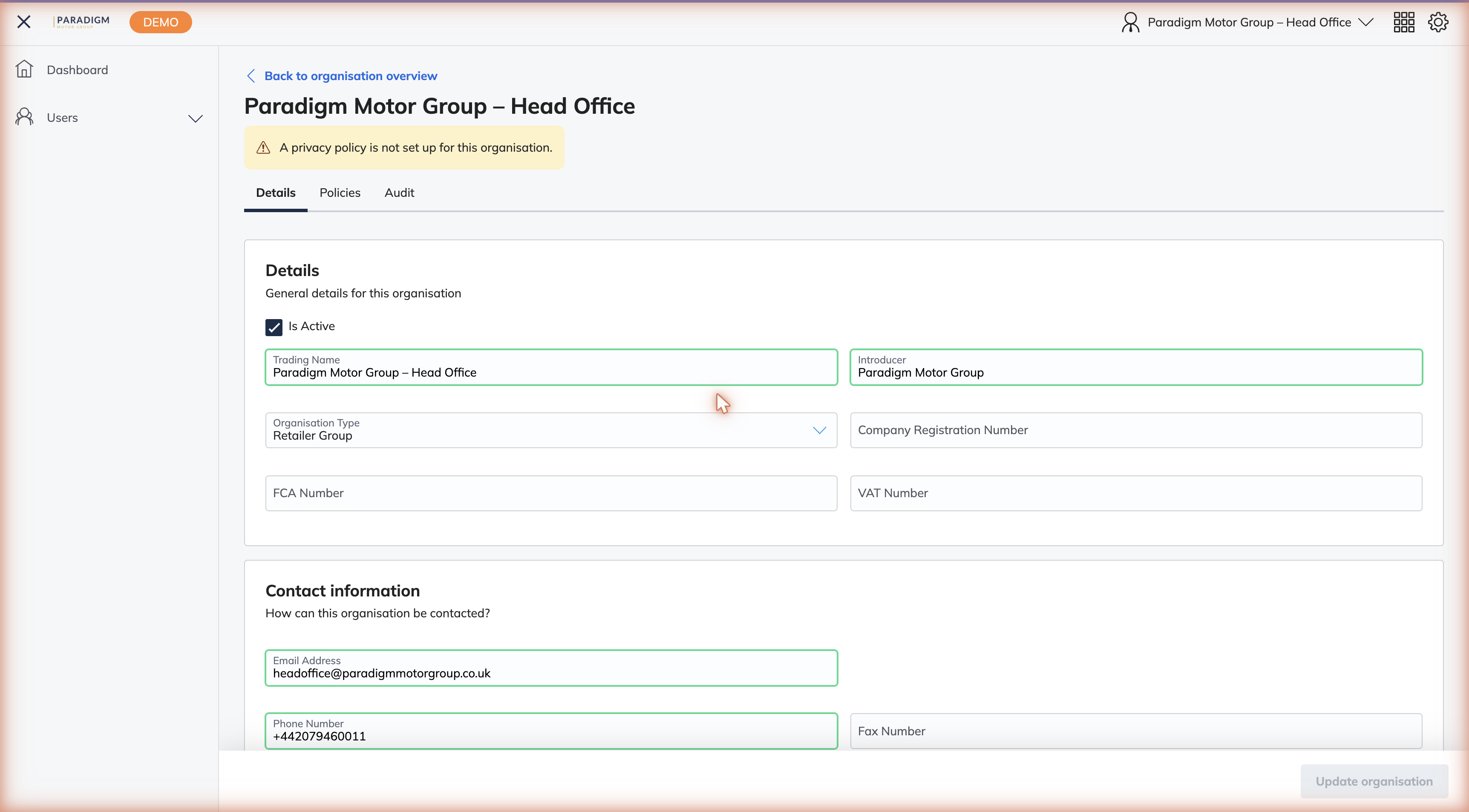The height and width of the screenshot is (812, 1469).
Task: Click the back chevron arrow icon
Action: tap(251, 76)
